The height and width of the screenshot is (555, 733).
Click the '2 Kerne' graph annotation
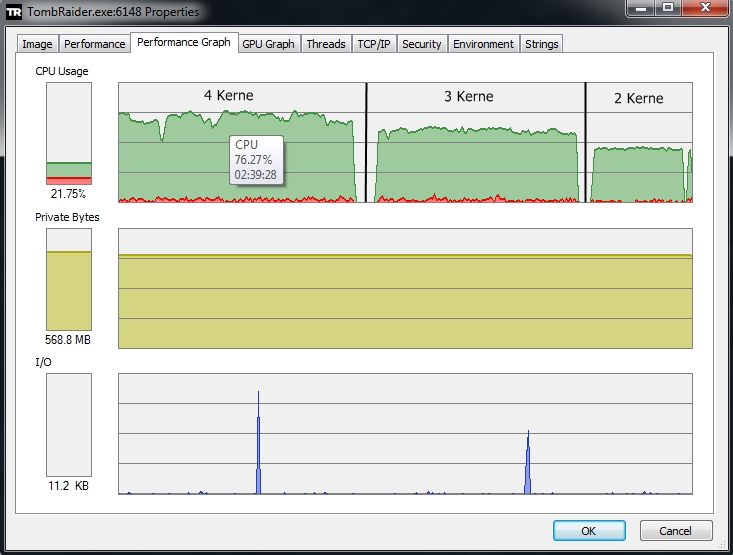tap(639, 98)
